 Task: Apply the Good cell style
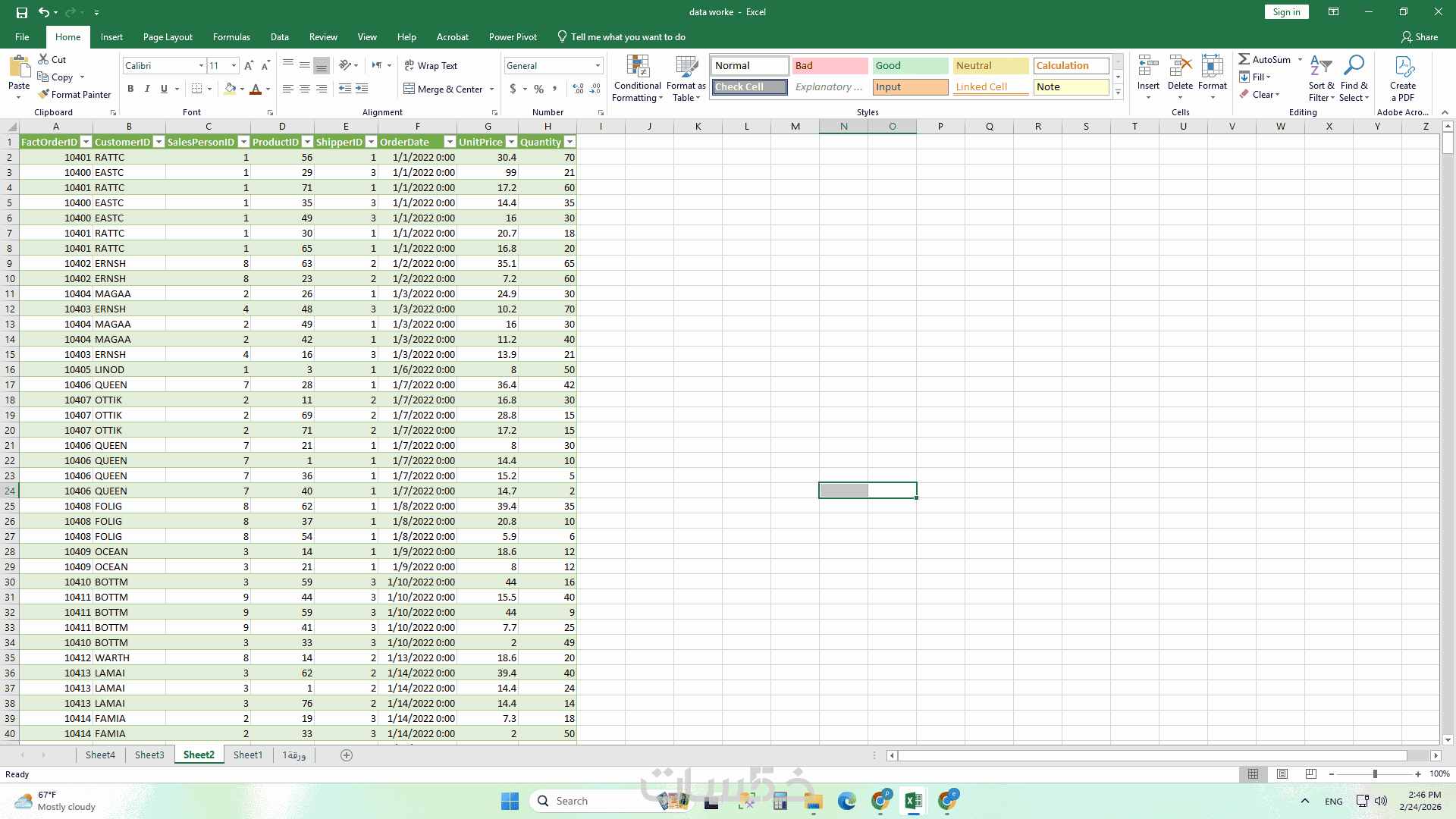click(x=910, y=66)
